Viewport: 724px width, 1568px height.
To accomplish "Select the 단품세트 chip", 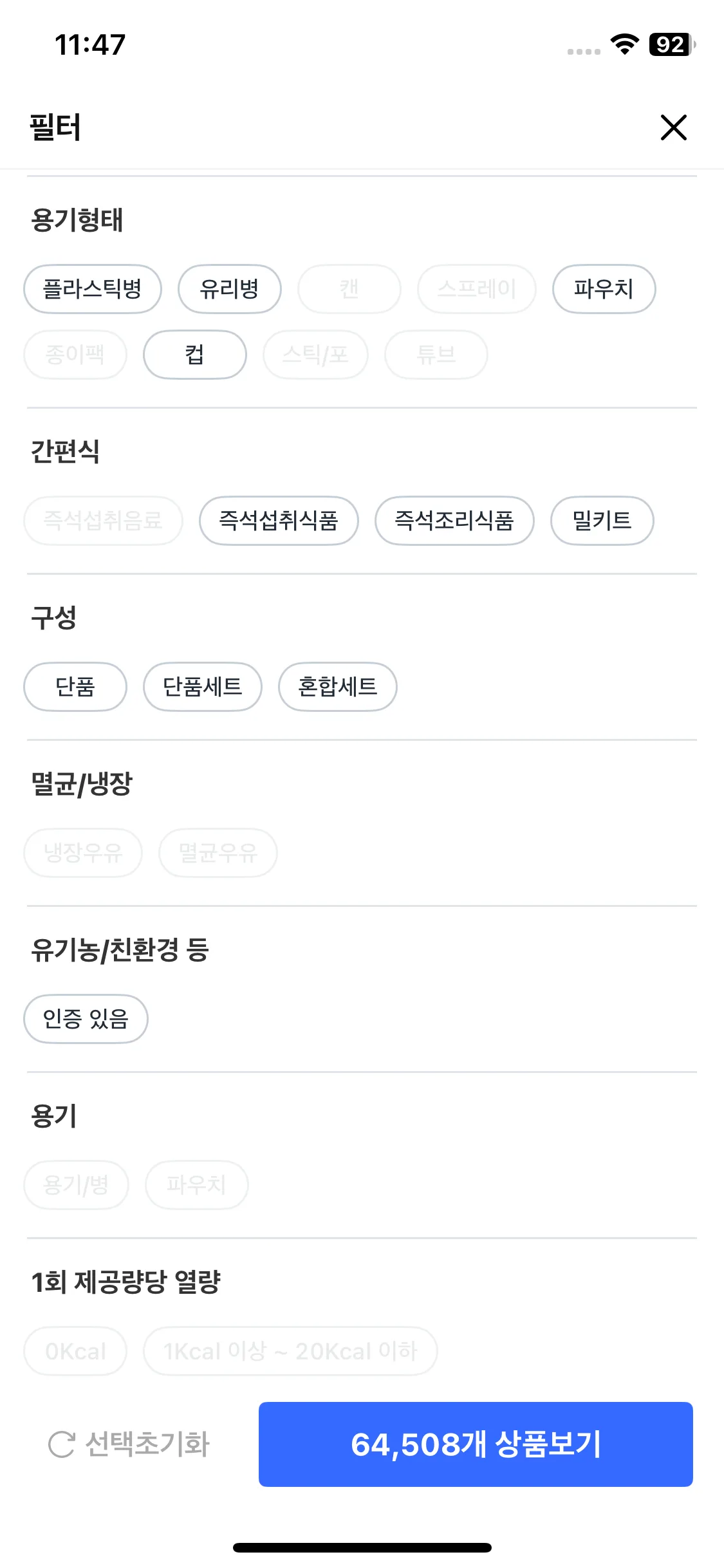I will coord(203,687).
